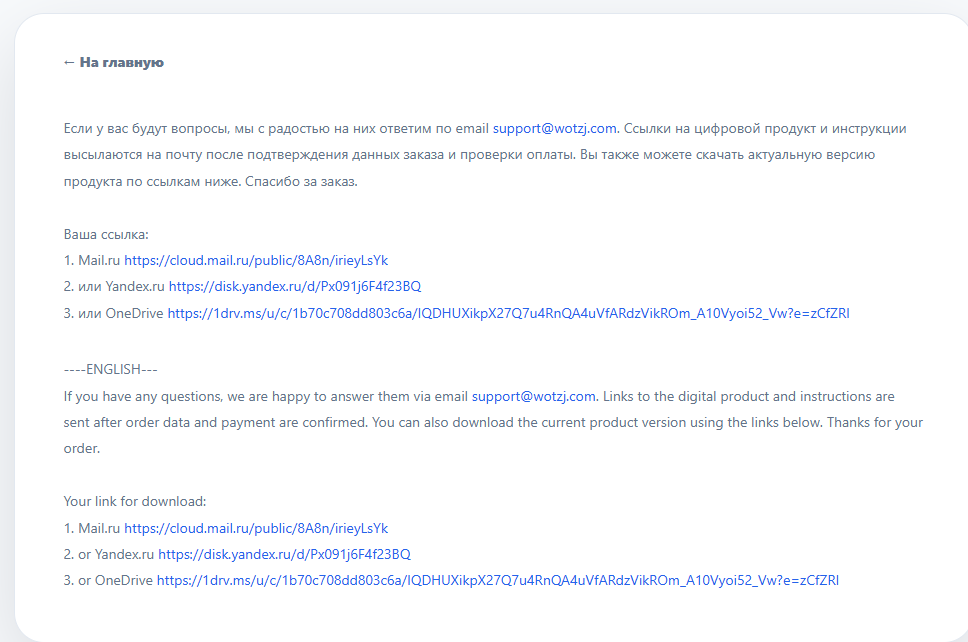Click '3. or OneDrive' text

coord(108,580)
